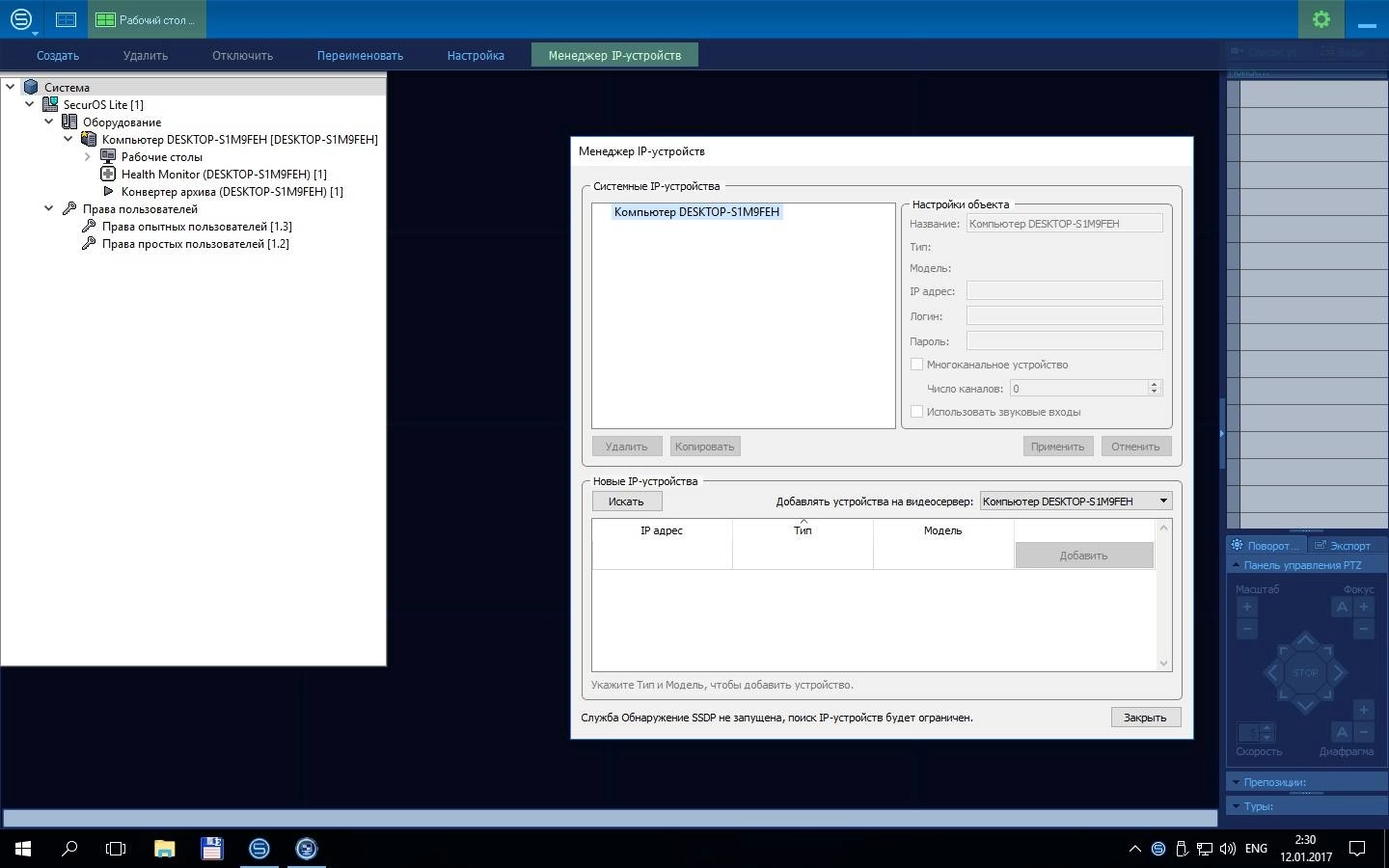
Task: Click the Health Monitor cross icon
Action: pyautogui.click(x=108, y=174)
